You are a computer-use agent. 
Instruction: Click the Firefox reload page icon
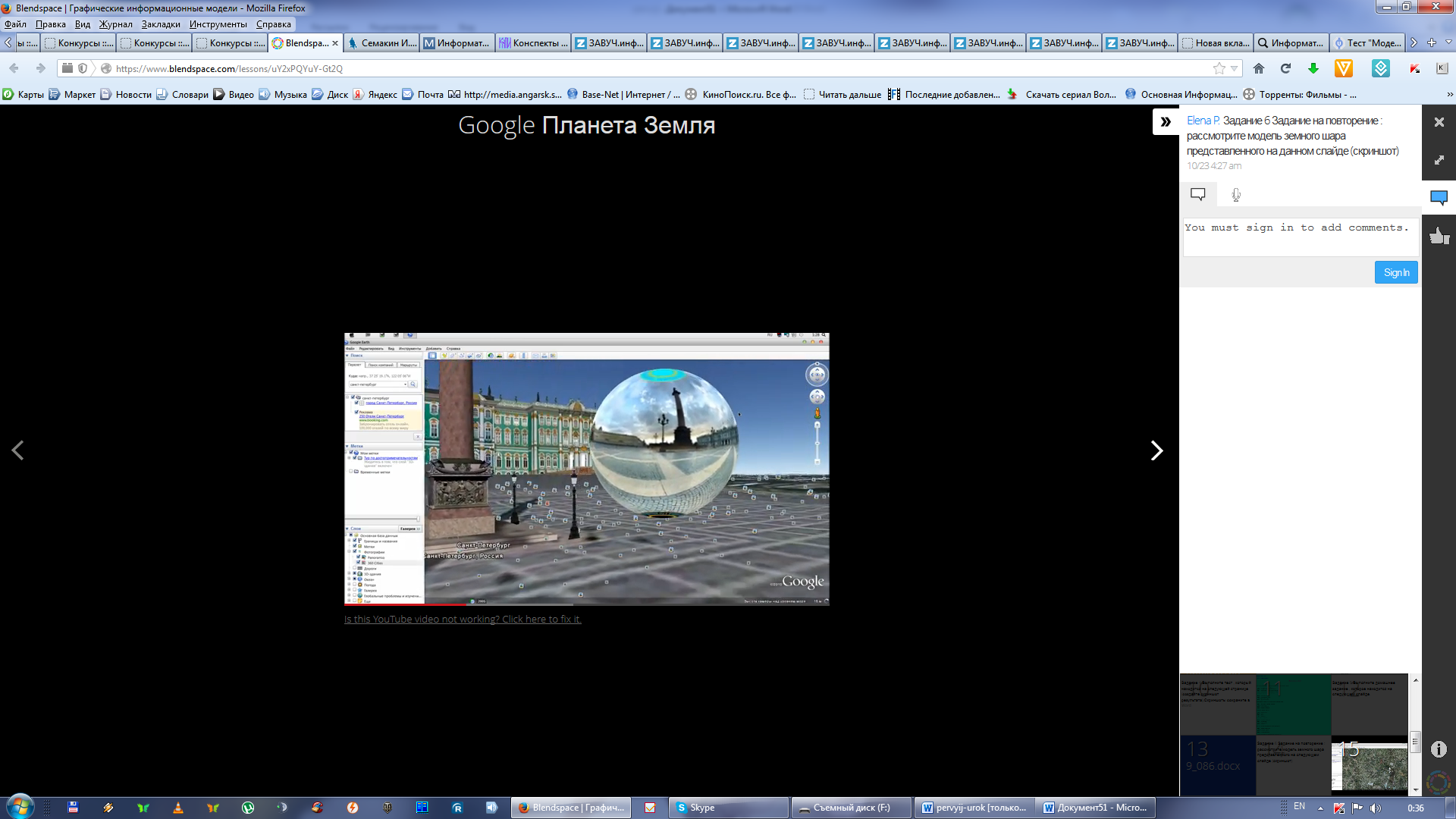(x=1285, y=68)
